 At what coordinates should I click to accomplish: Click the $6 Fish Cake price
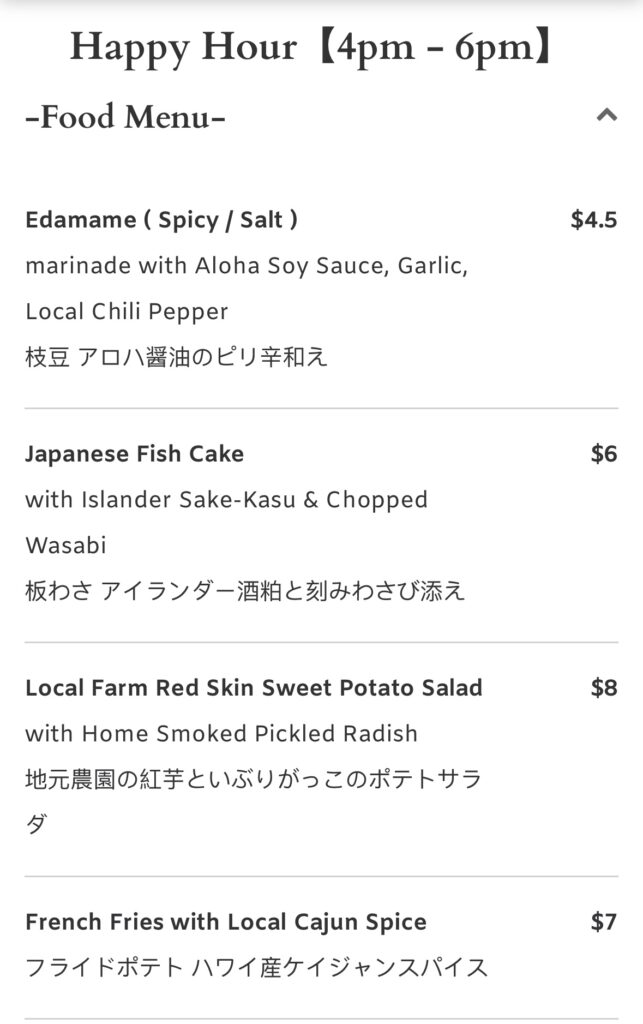(604, 454)
